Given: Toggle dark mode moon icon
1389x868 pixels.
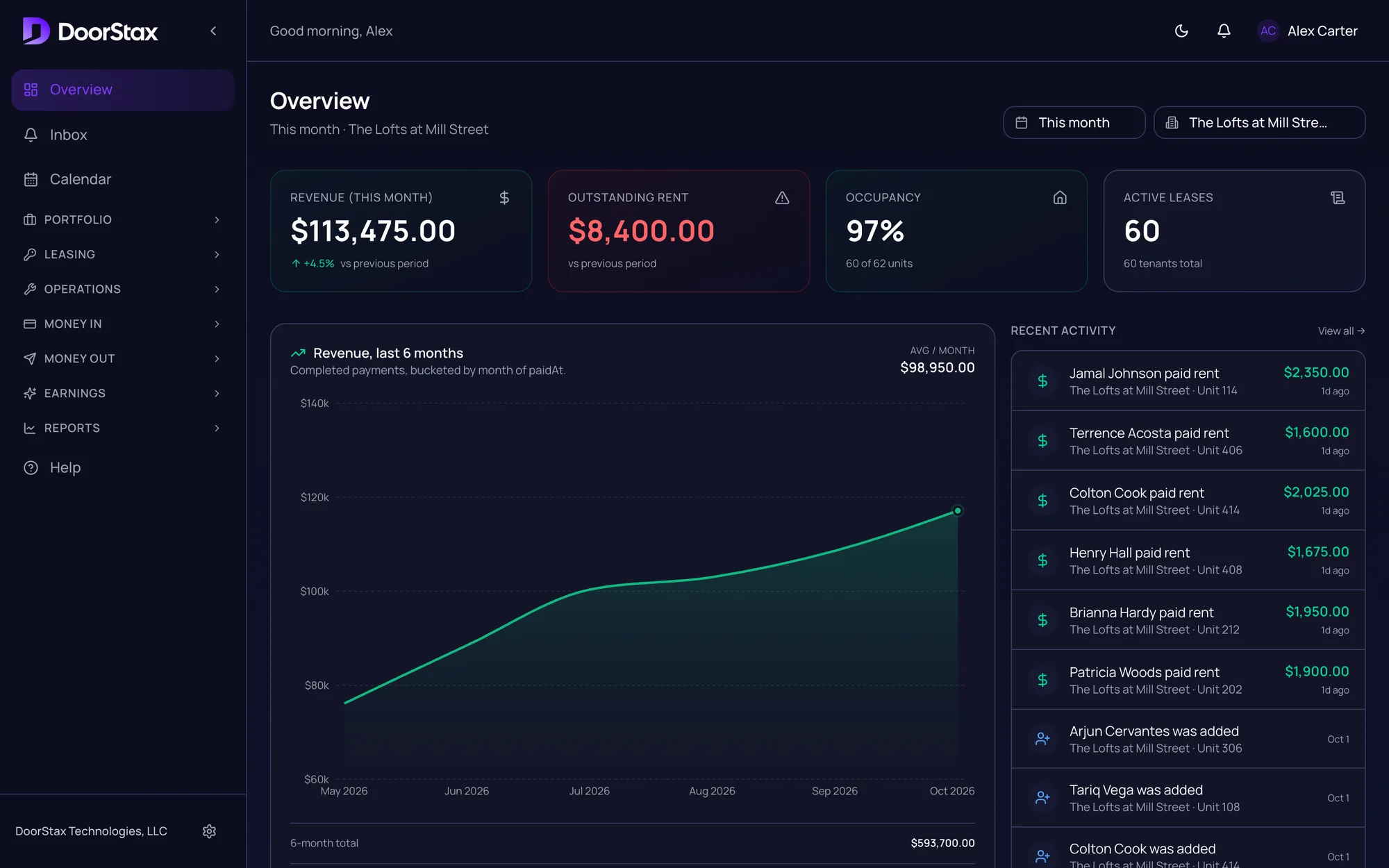Looking at the screenshot, I should [x=1181, y=31].
